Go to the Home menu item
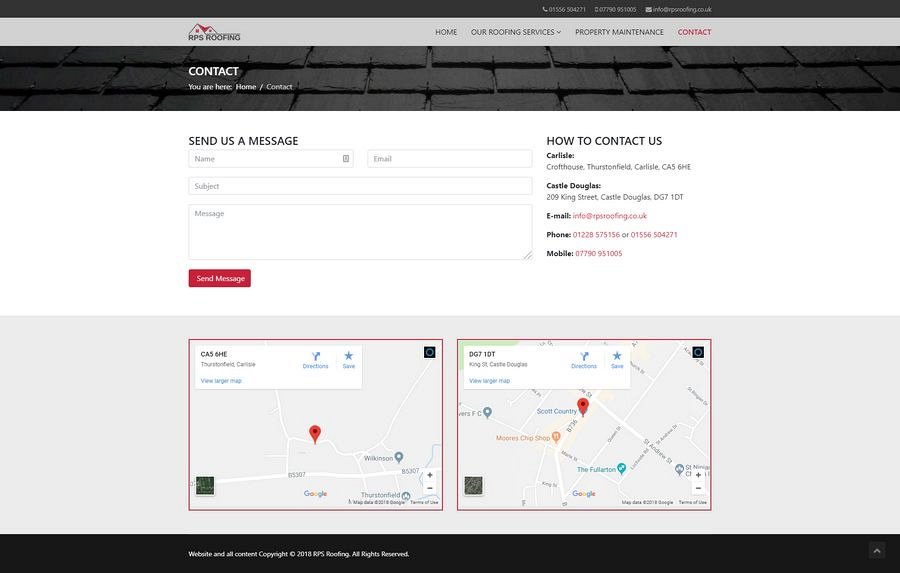Screen dimensions: 900x573 446,32
